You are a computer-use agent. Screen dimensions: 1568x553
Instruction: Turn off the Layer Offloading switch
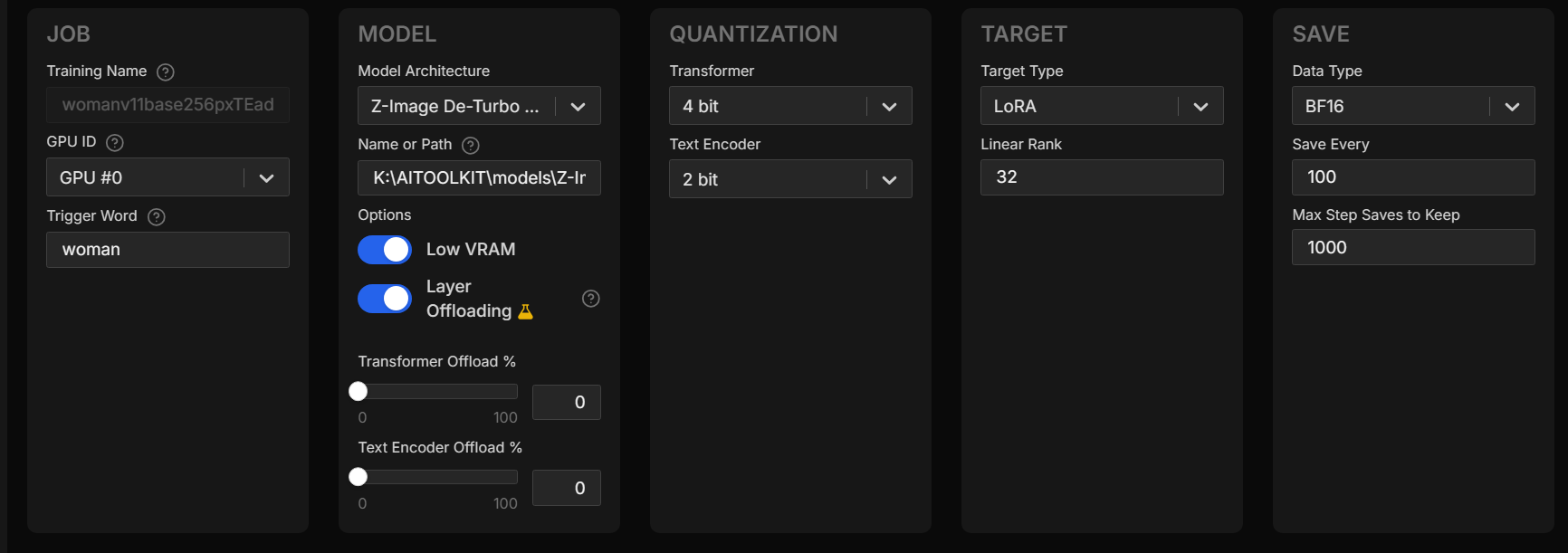(385, 299)
